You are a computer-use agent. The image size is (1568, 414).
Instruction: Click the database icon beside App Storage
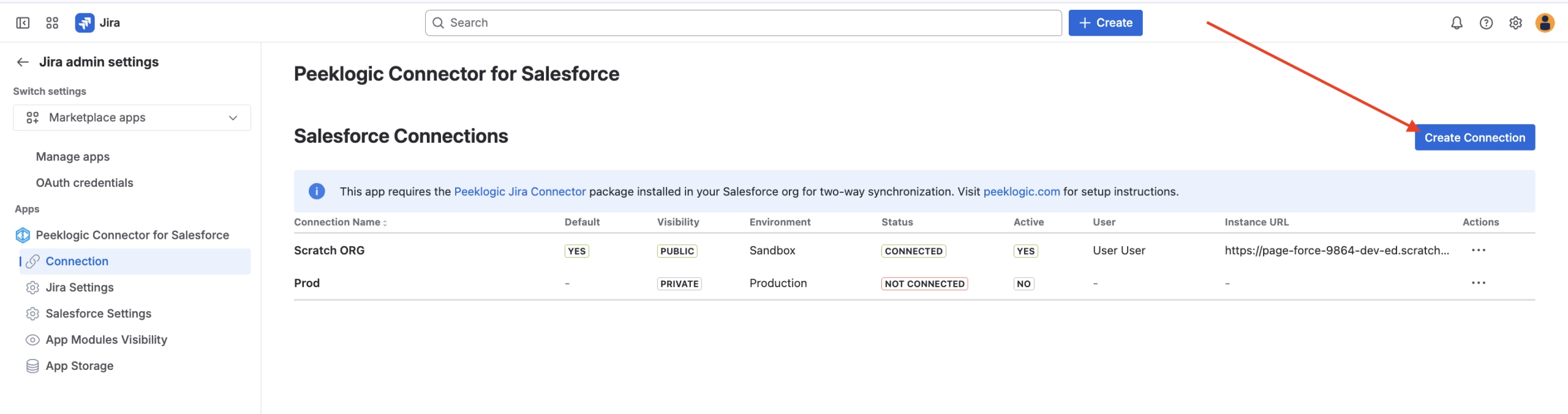click(x=33, y=366)
